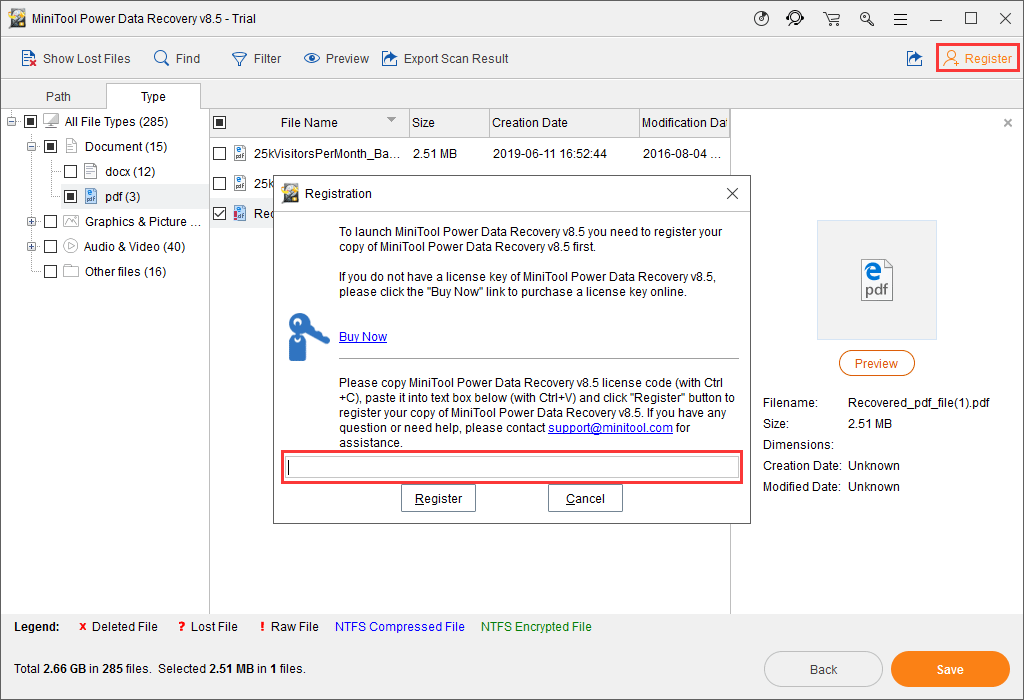The height and width of the screenshot is (700, 1024).
Task: Click the license code text box
Action: point(512,467)
